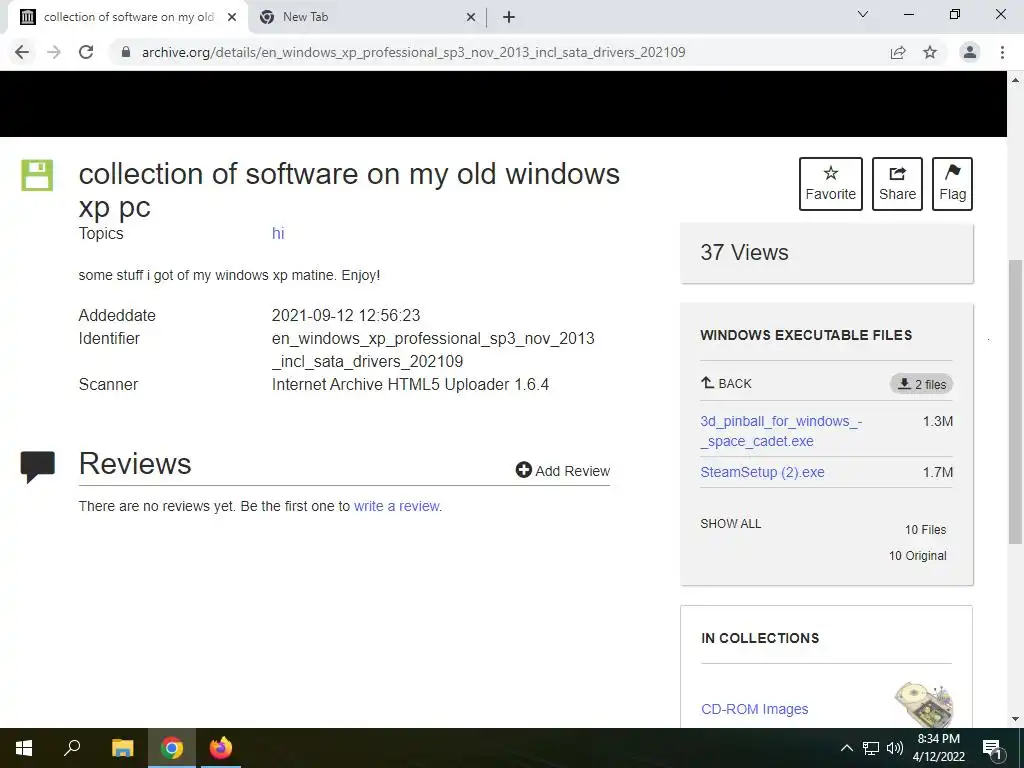Open Firefox from the taskbar

221,748
